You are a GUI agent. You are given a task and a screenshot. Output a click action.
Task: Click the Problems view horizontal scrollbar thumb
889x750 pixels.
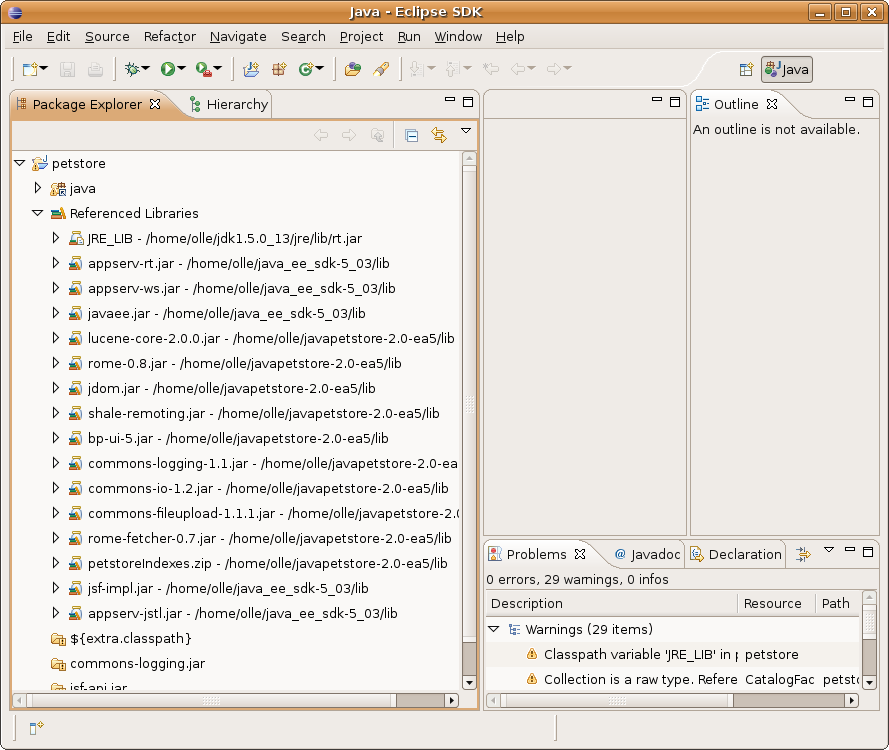[617, 701]
